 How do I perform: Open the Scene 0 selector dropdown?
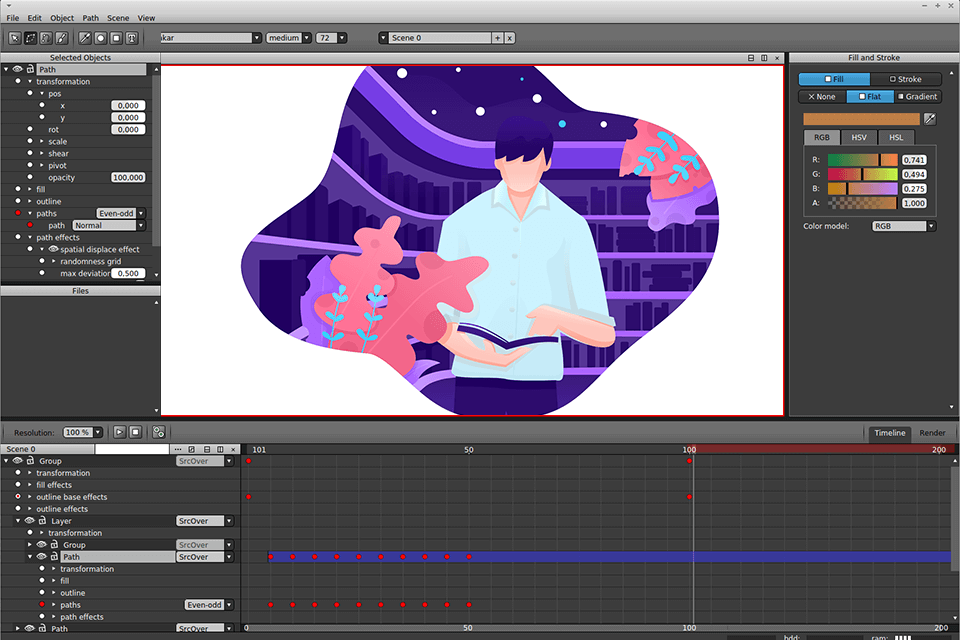(383, 38)
